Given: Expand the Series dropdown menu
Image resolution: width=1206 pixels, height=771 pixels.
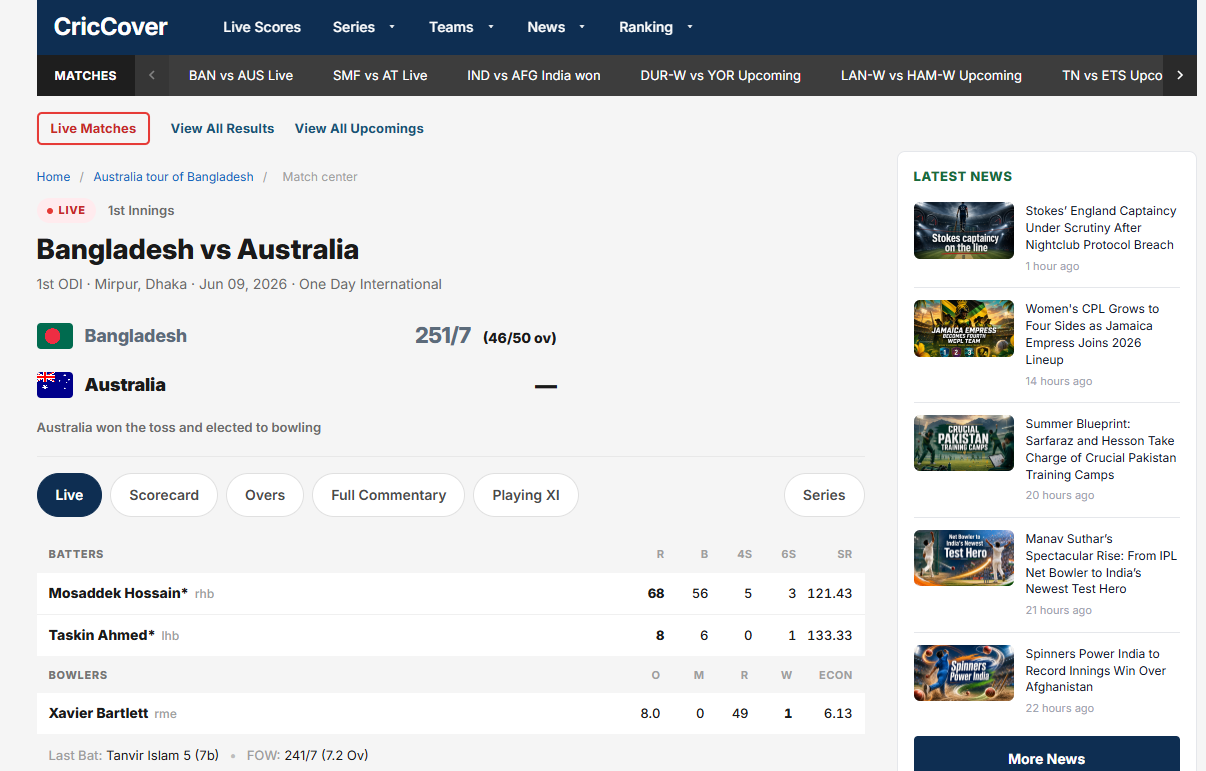Looking at the screenshot, I should coord(364,27).
